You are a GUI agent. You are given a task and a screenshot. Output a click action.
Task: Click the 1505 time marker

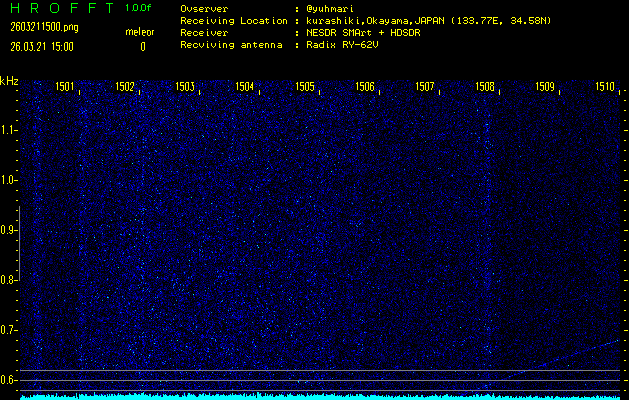pos(305,87)
